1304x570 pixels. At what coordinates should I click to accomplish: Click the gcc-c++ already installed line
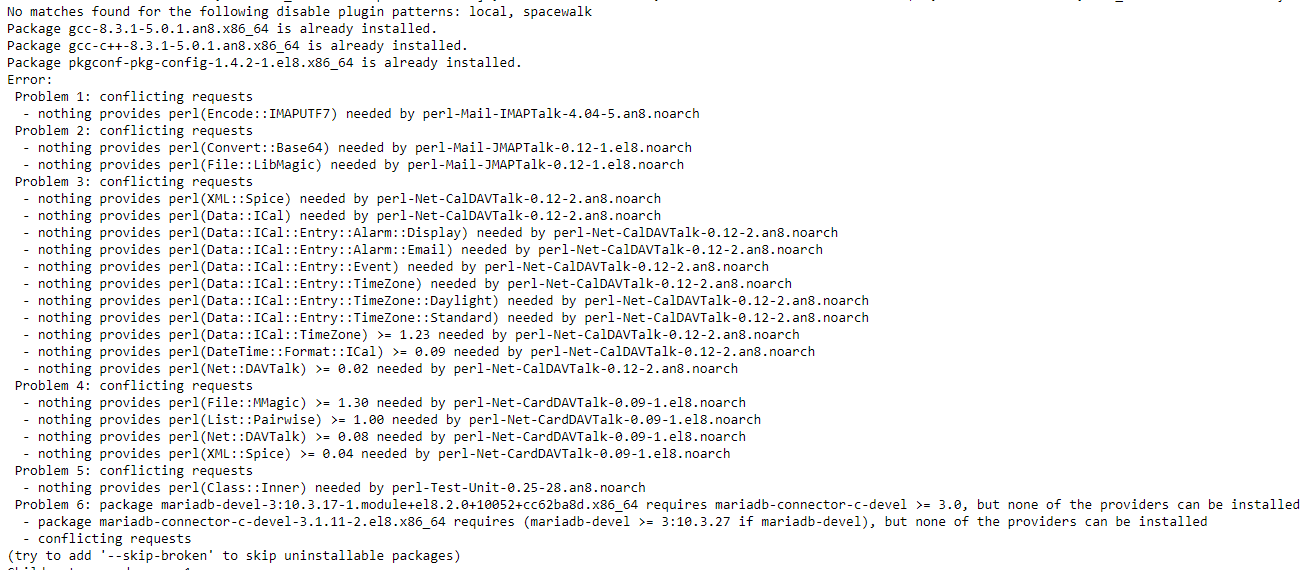237,46
